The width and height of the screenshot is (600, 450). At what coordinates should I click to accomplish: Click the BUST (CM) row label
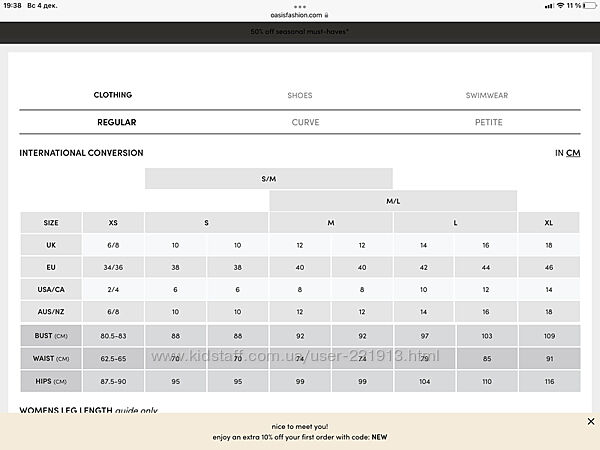click(x=51, y=335)
